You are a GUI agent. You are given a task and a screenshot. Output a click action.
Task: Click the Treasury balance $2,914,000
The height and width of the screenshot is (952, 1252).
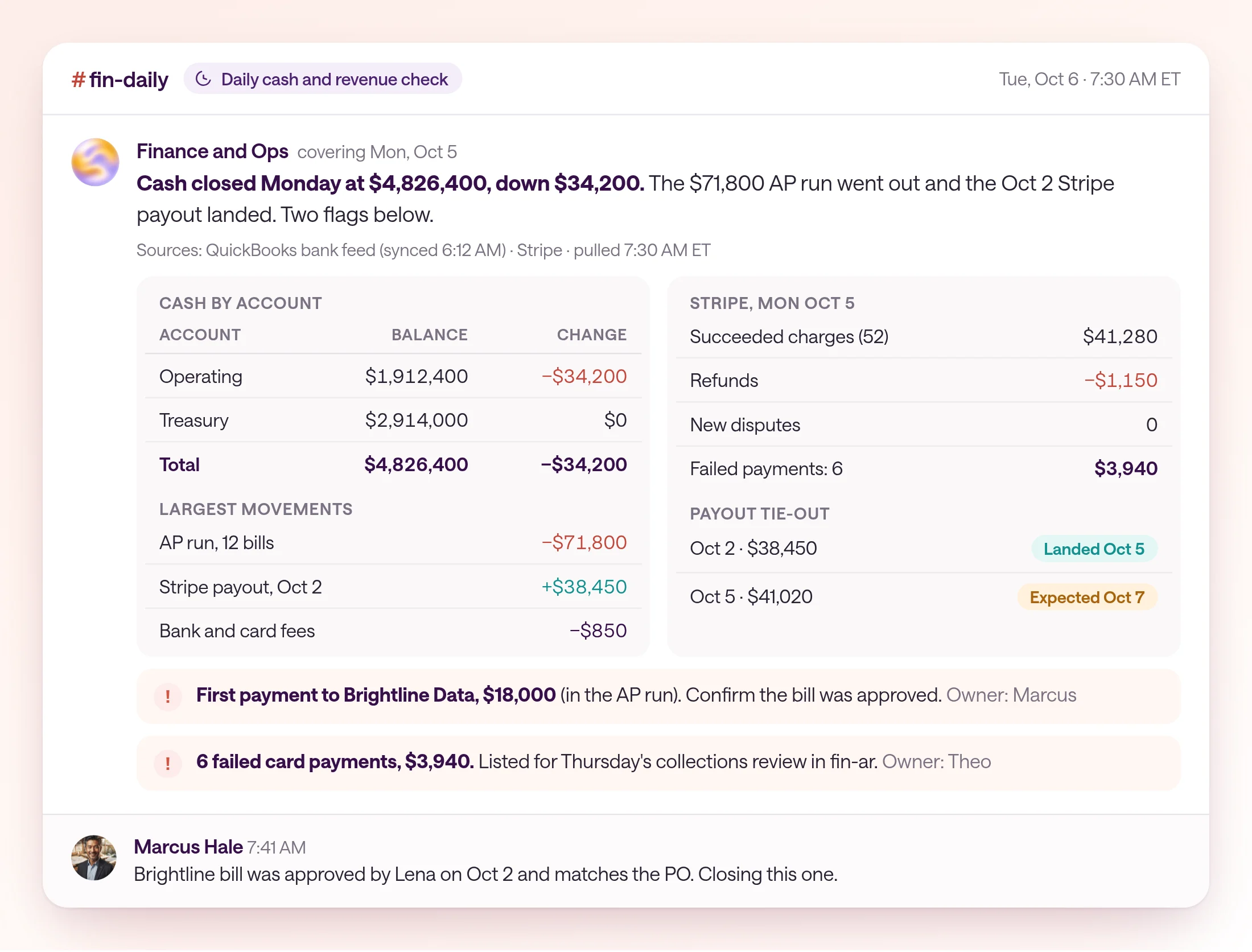[417, 421]
